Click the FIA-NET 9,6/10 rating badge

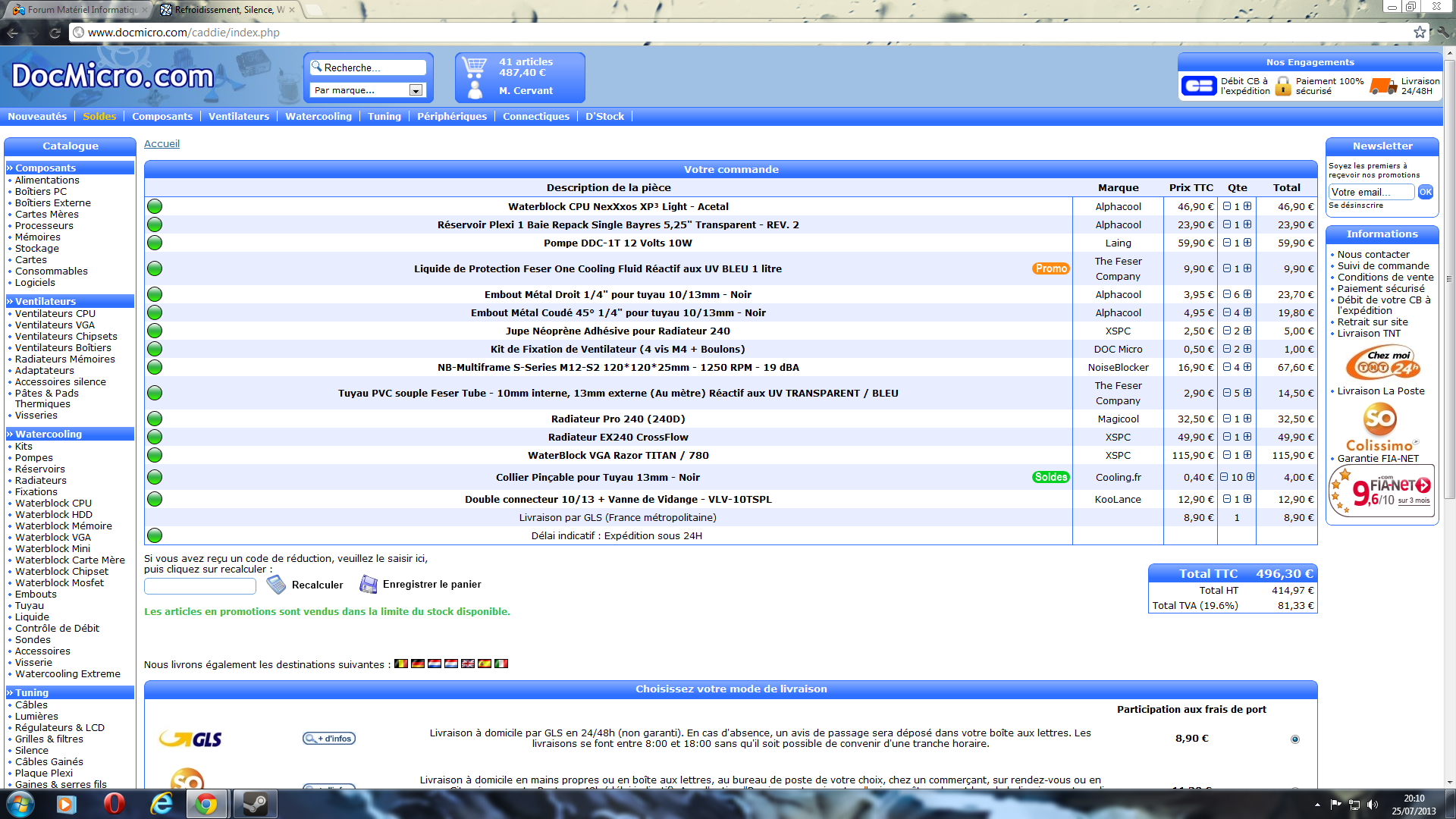1380,490
